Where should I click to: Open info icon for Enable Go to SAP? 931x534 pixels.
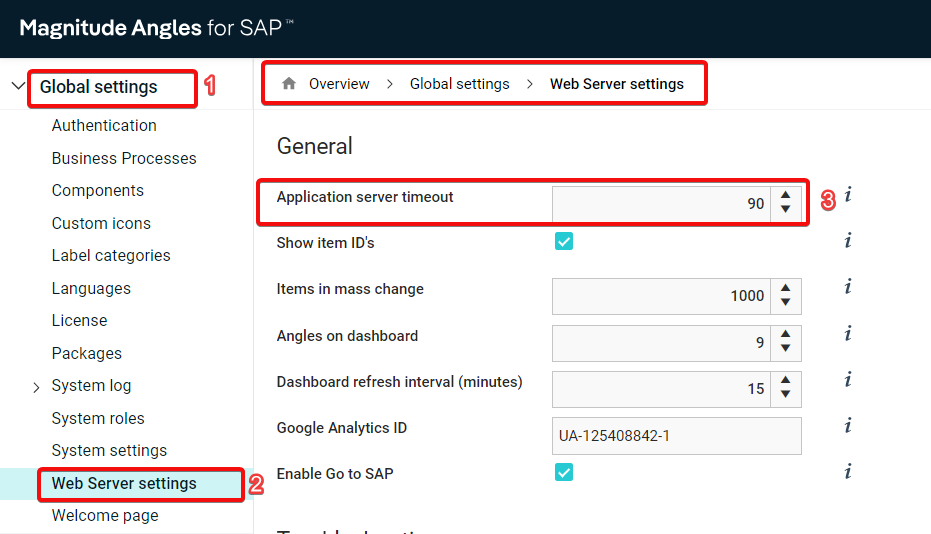coord(848,472)
